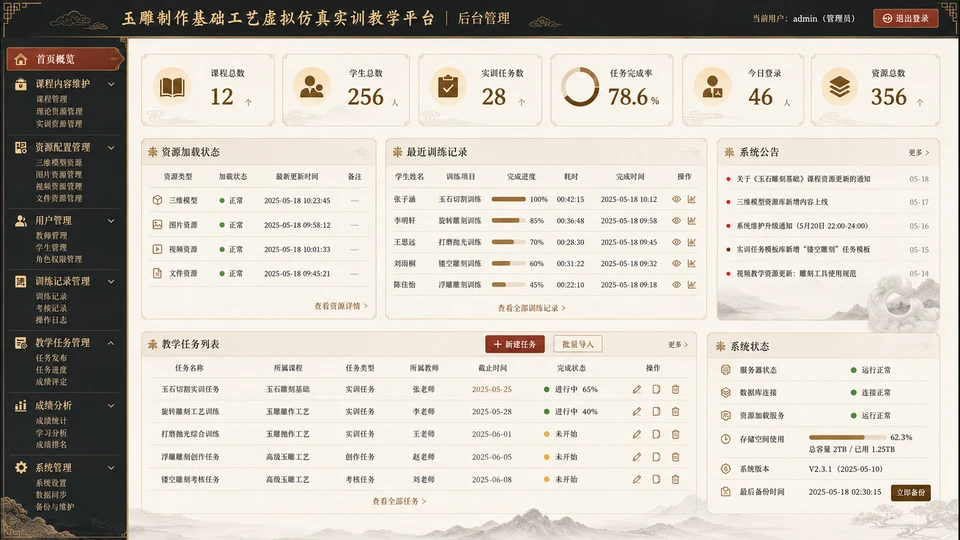View 陈佳怡 training record eye icon
The image size is (960, 540).
click(x=677, y=285)
